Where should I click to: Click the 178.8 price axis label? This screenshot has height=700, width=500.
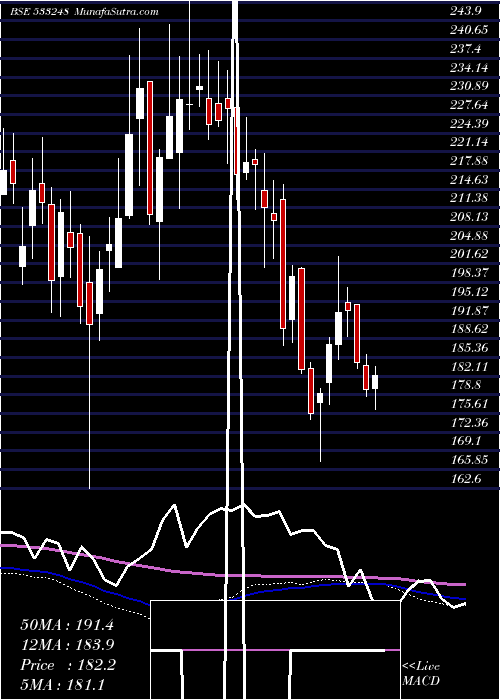466,385
